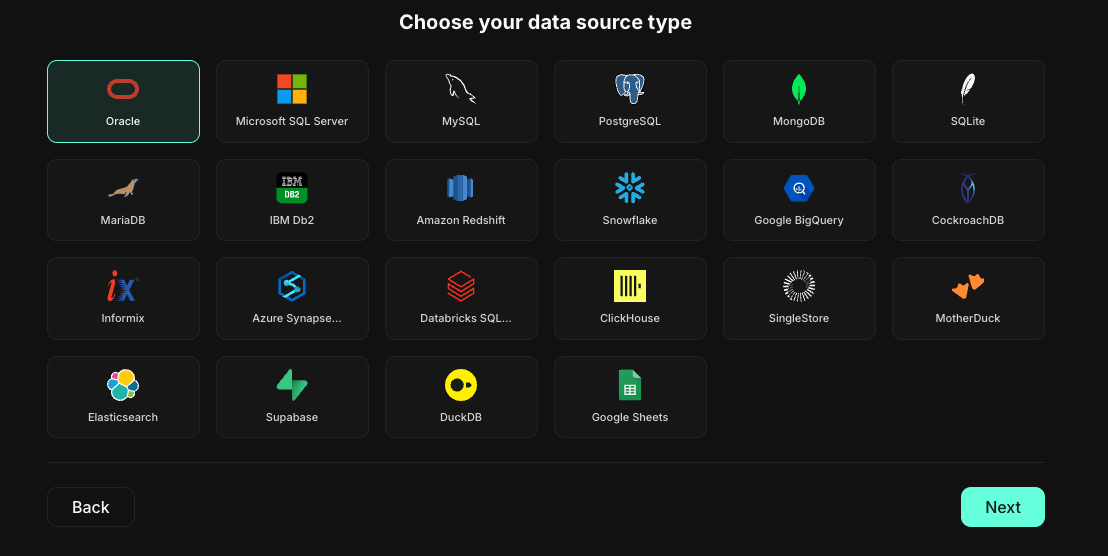The image size is (1108, 556).
Task: Click the "Elasticsearch" label text
Action: 123,417
